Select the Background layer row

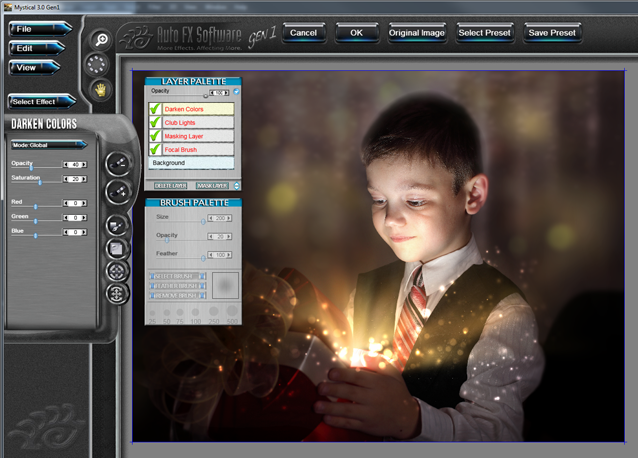[191, 163]
